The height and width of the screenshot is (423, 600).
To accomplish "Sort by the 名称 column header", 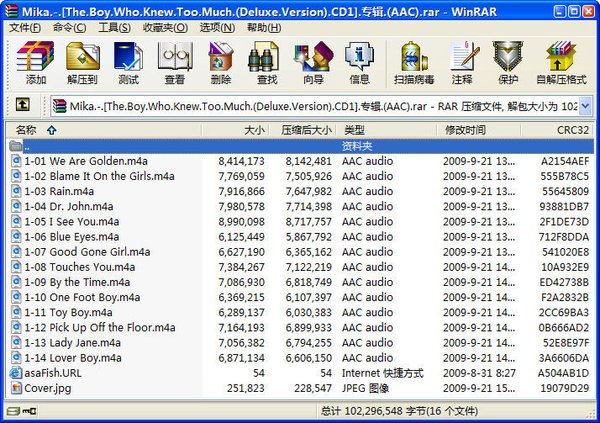I will point(103,130).
